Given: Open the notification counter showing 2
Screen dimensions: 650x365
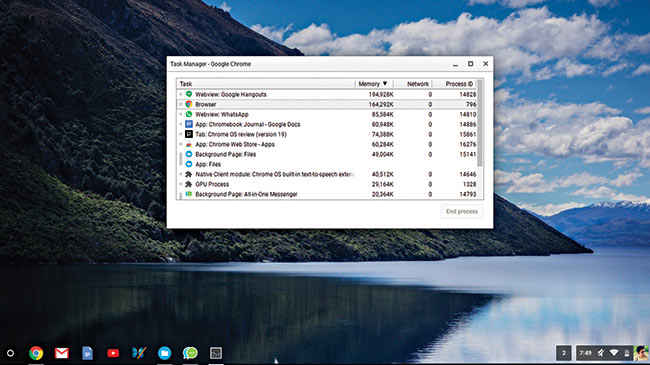Looking at the screenshot, I should pyautogui.click(x=563, y=353).
